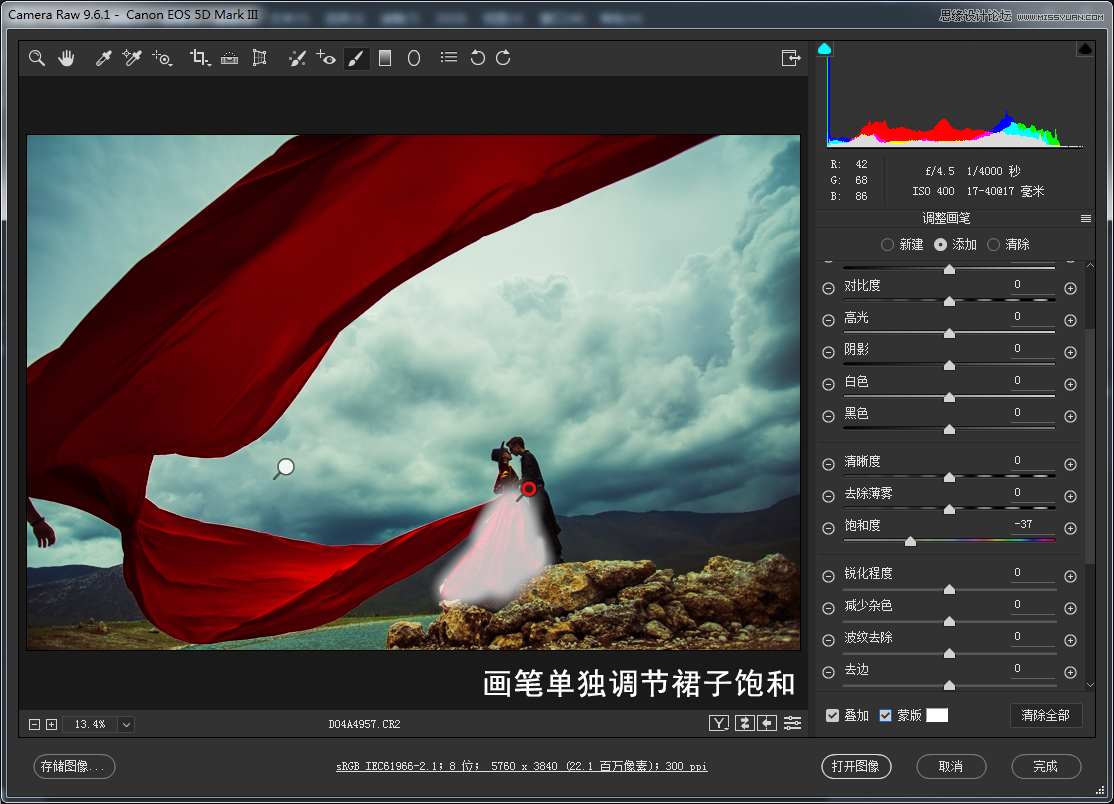Select the Red Eye Removal tool
1114x804 pixels.
(x=326, y=58)
